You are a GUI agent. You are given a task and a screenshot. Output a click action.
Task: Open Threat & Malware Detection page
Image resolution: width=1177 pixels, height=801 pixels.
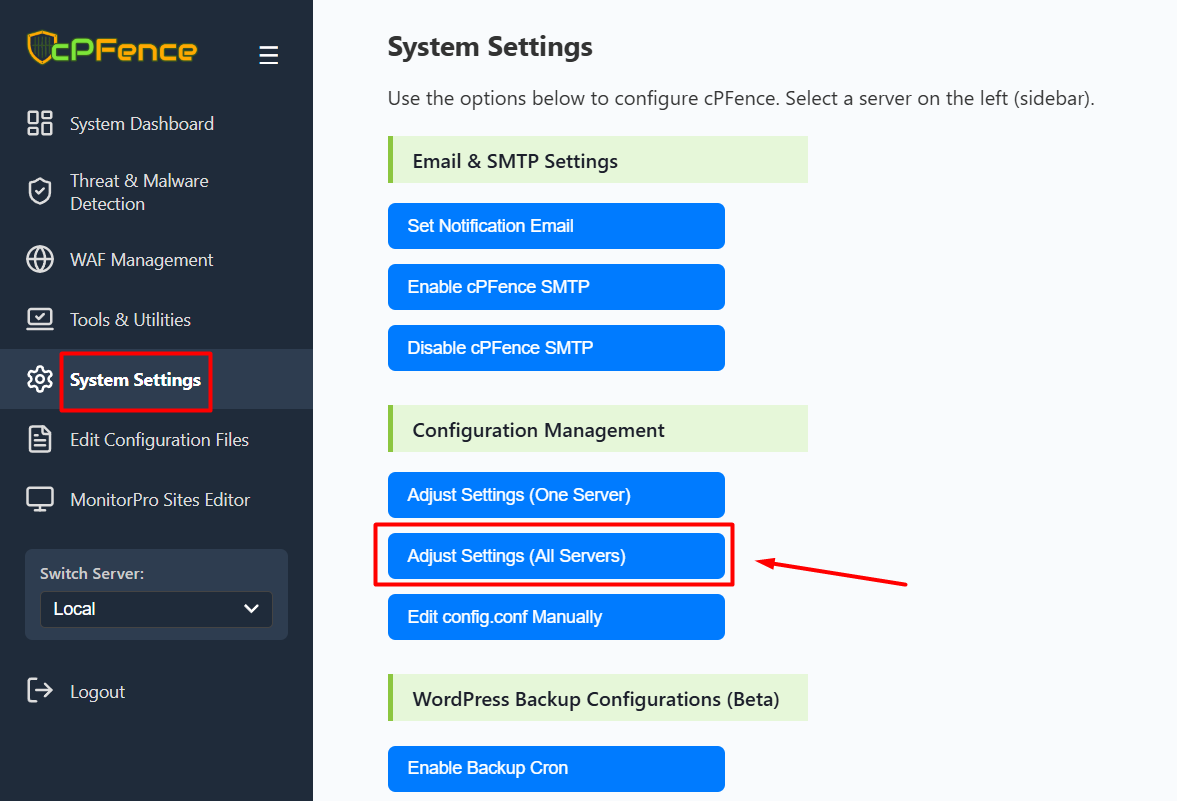(x=139, y=192)
